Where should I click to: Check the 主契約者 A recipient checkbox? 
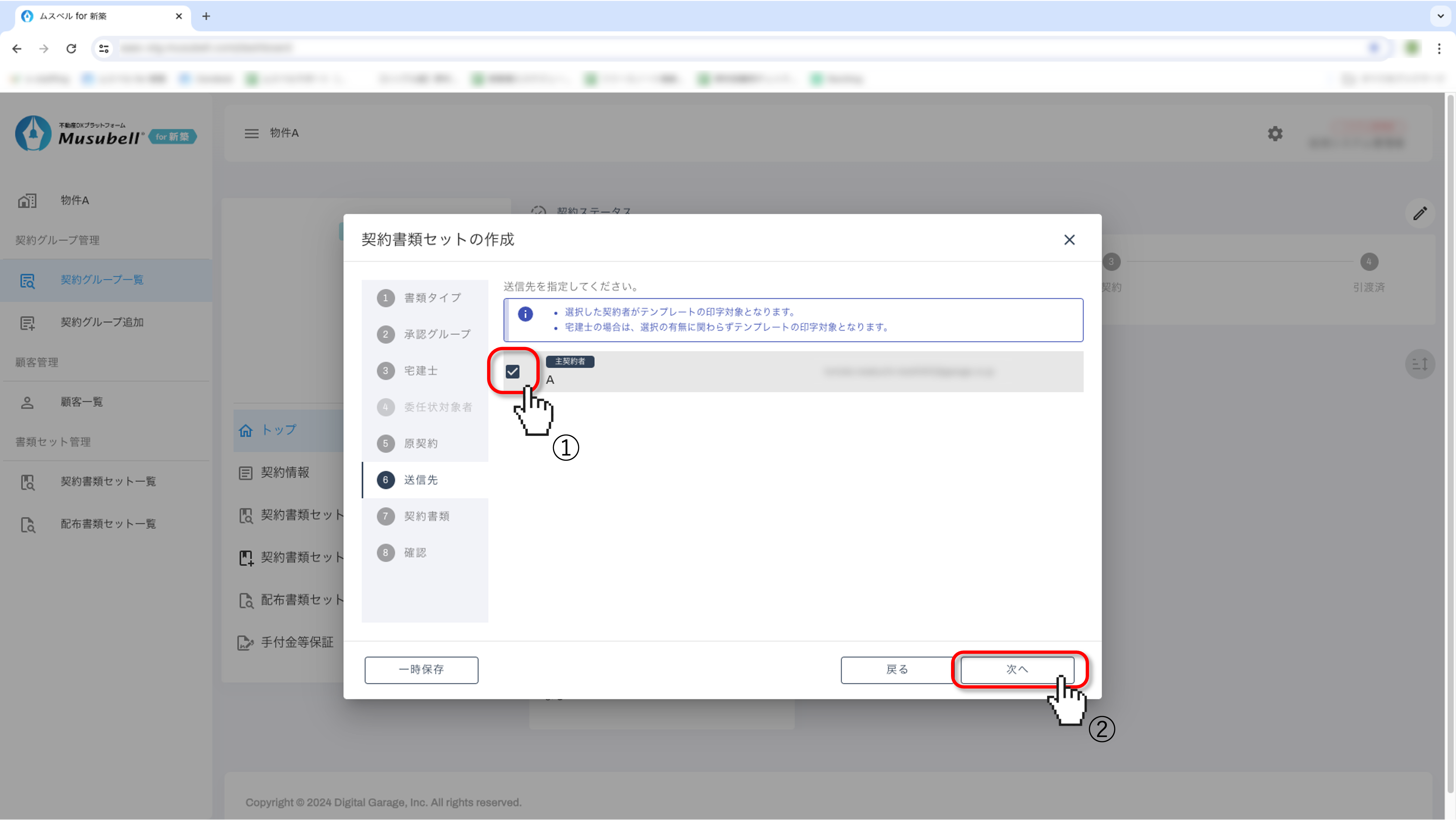512,372
